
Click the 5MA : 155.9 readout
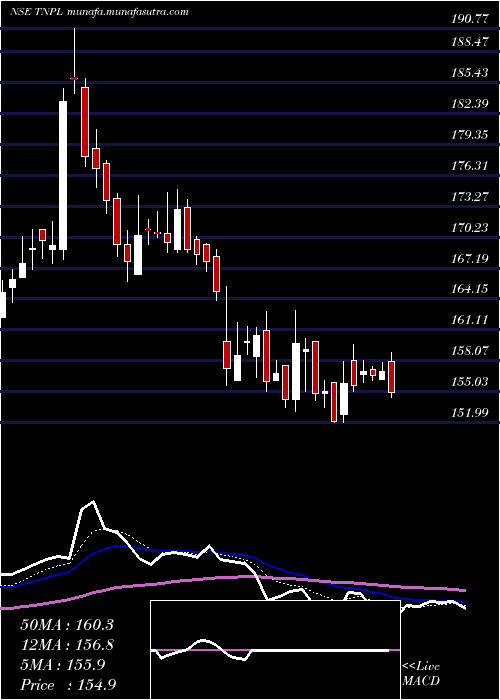63,665
